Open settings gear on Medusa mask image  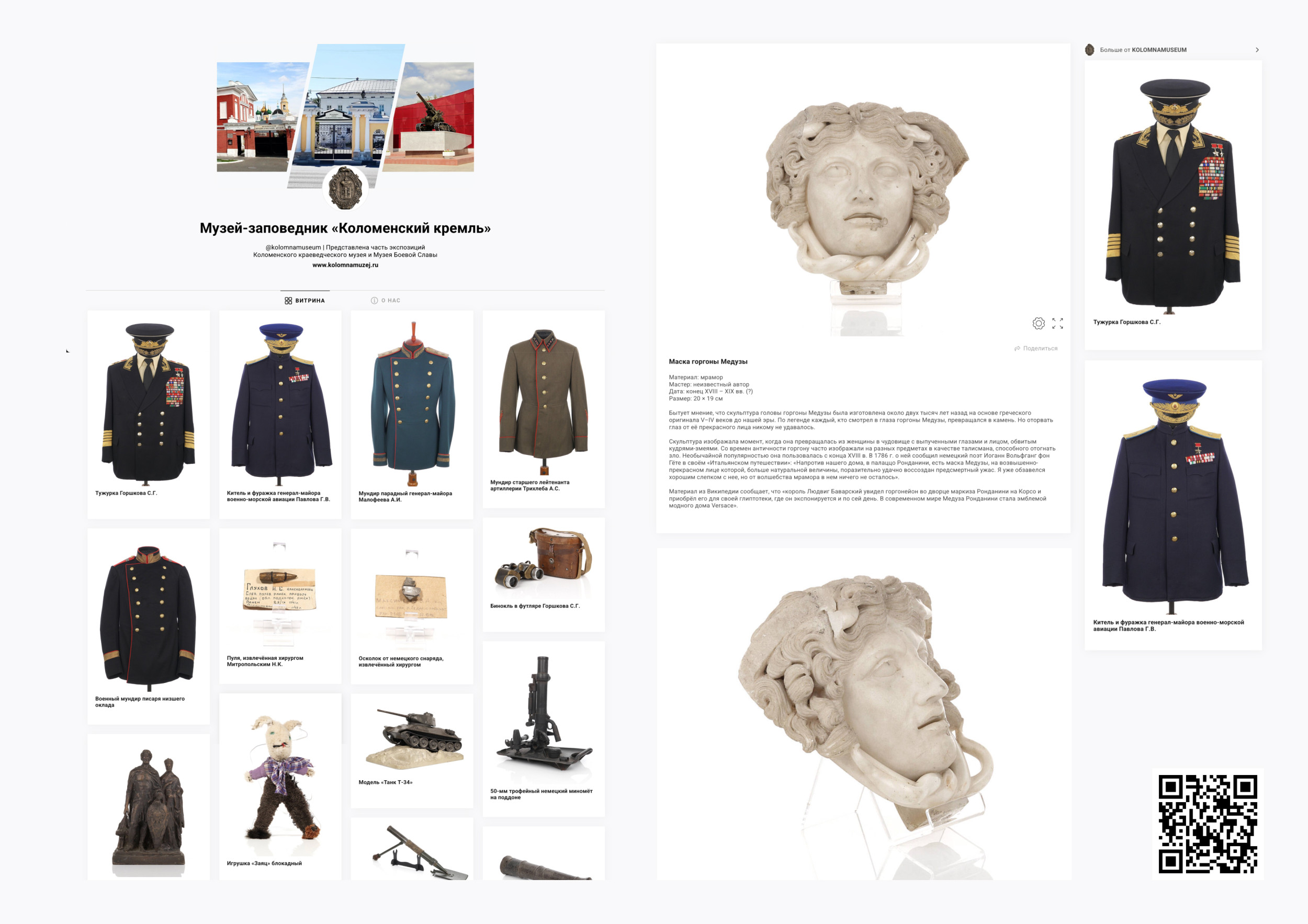1038,323
